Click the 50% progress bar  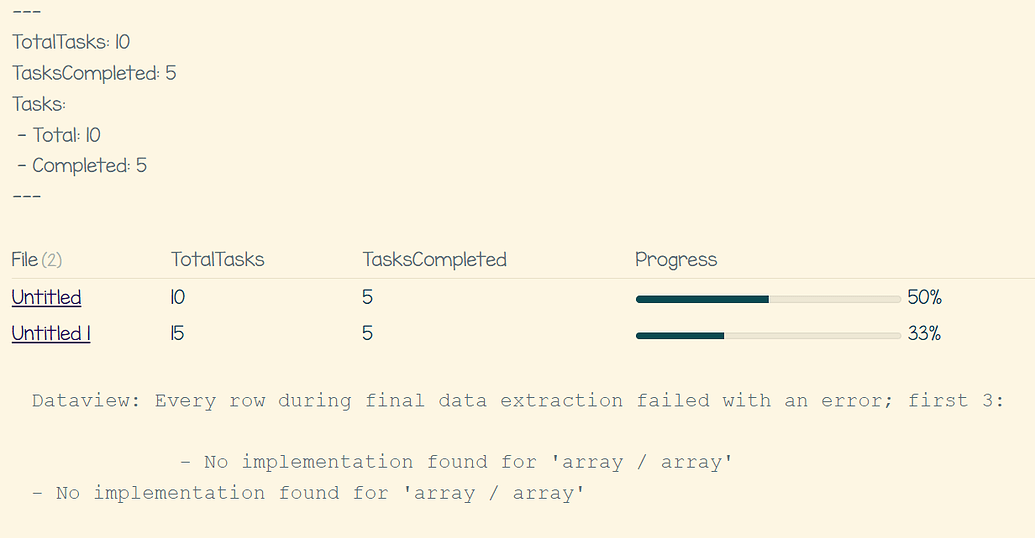768,299
